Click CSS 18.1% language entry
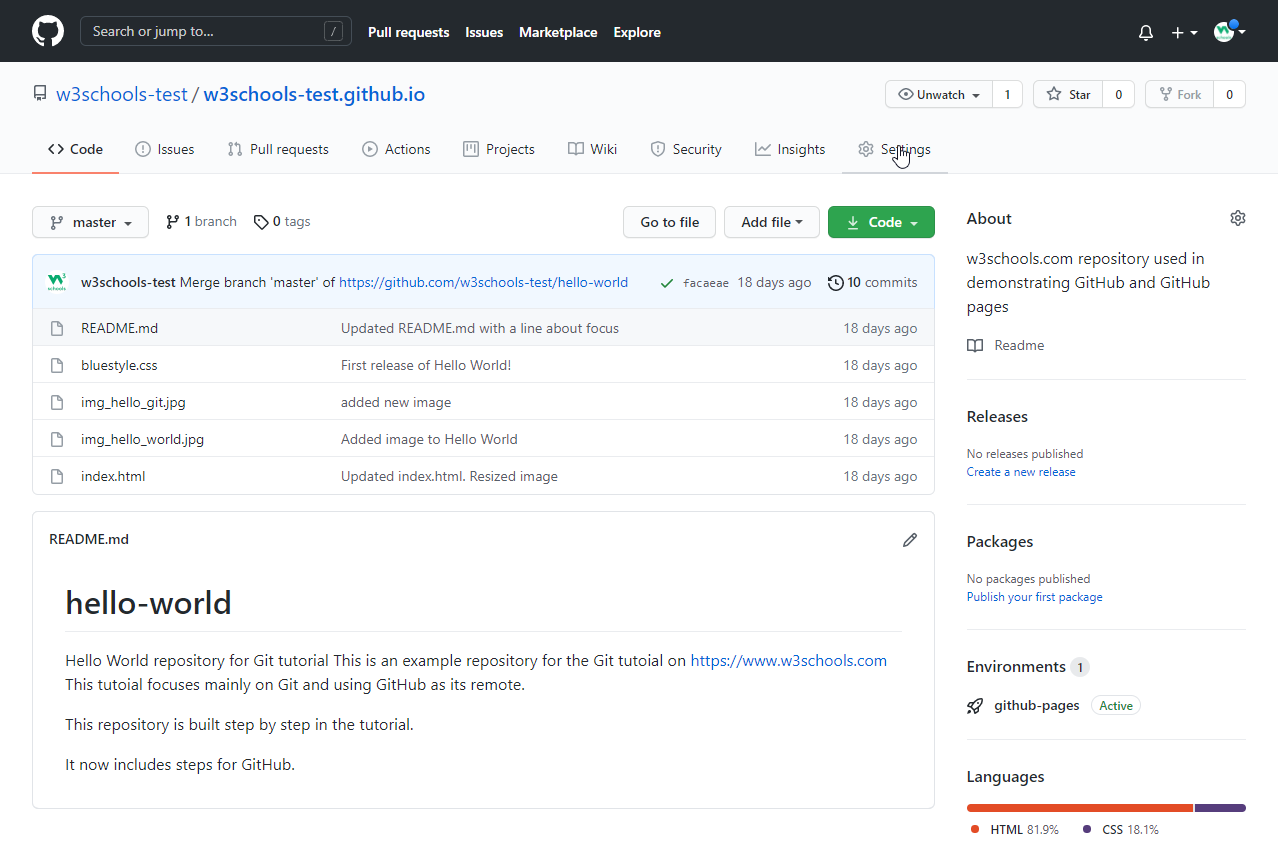Screen dimensions: 1278x851 1120,829
